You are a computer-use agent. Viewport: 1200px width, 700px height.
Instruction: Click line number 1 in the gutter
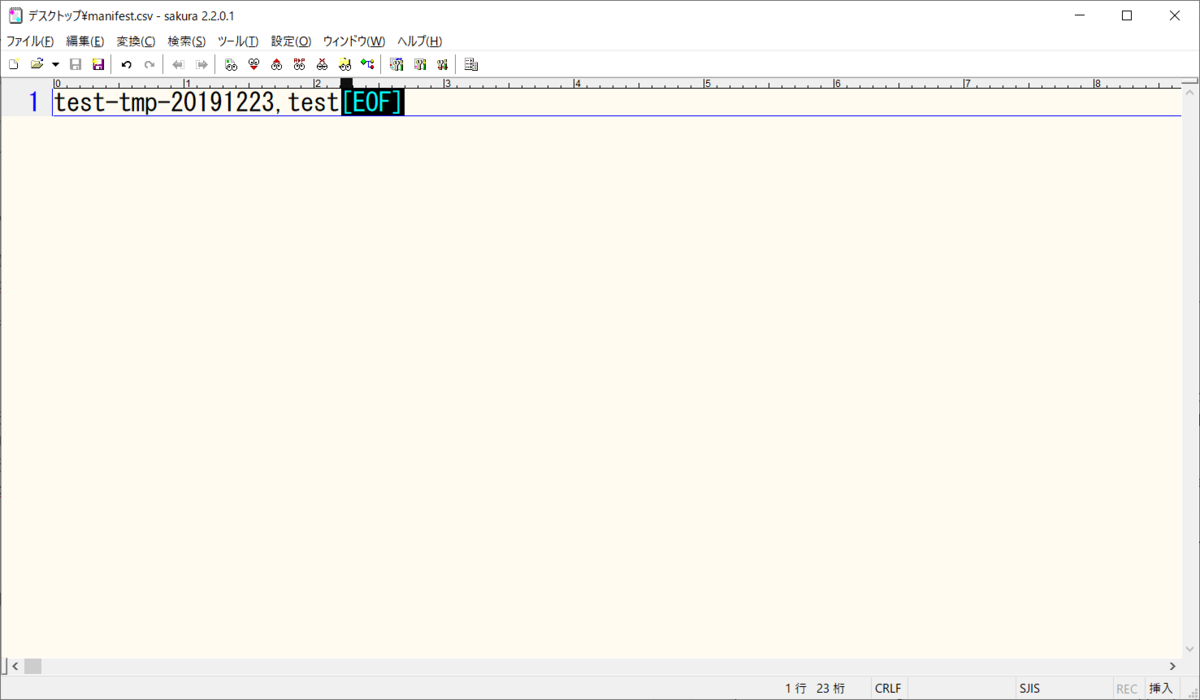click(33, 102)
